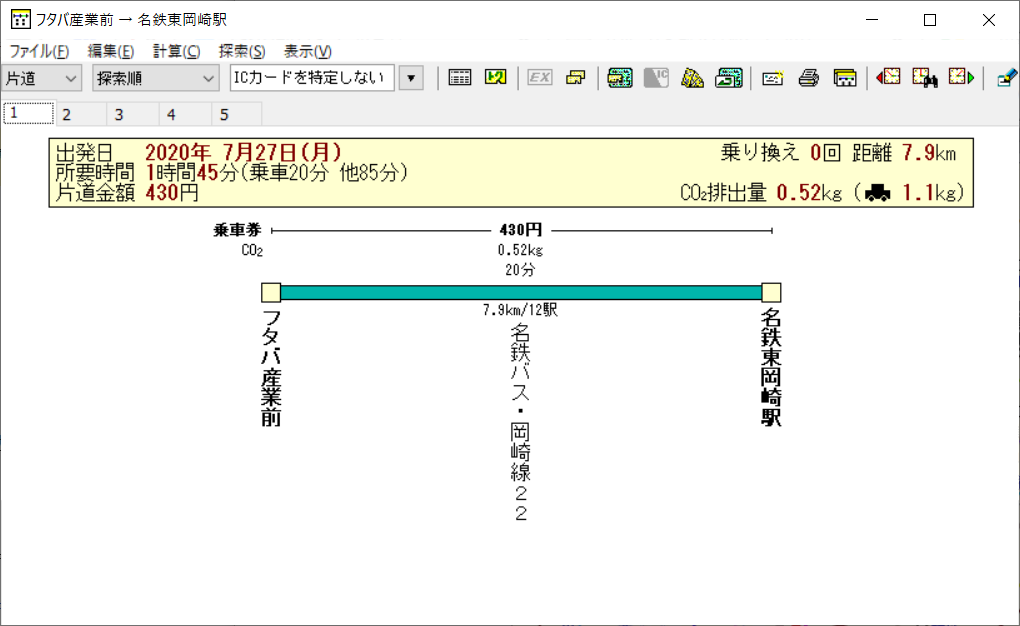Click the green pass with arrow icon

coord(729,78)
